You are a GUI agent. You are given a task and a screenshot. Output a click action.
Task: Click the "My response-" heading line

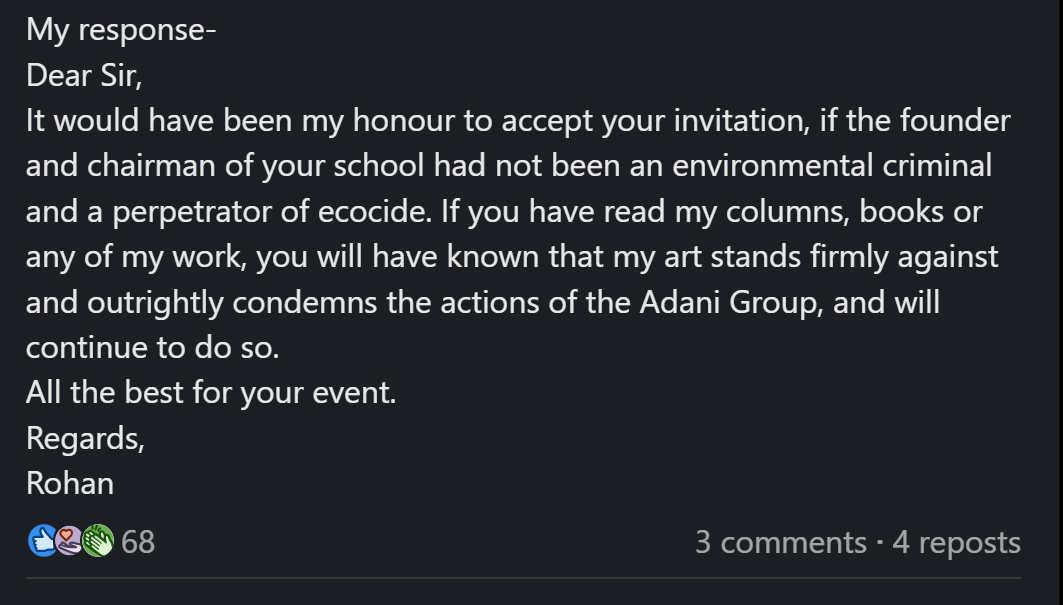(121, 30)
